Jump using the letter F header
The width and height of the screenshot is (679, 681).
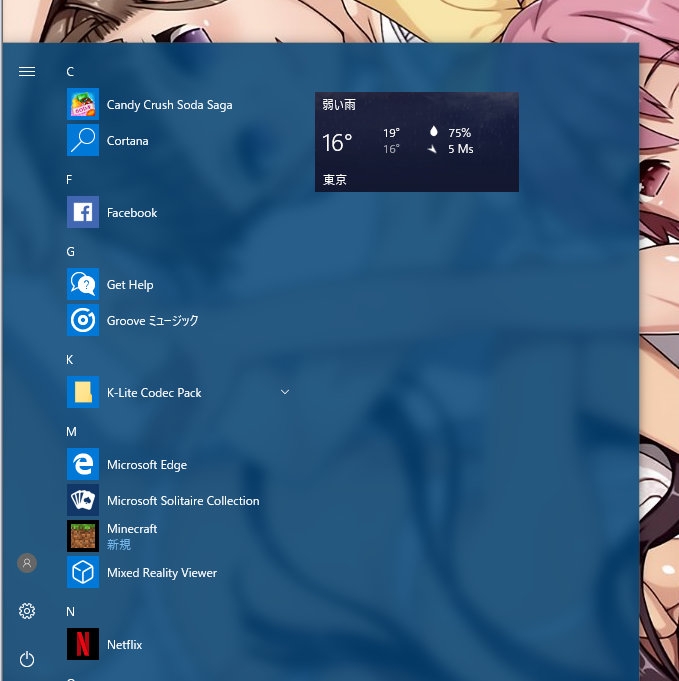coord(69,180)
